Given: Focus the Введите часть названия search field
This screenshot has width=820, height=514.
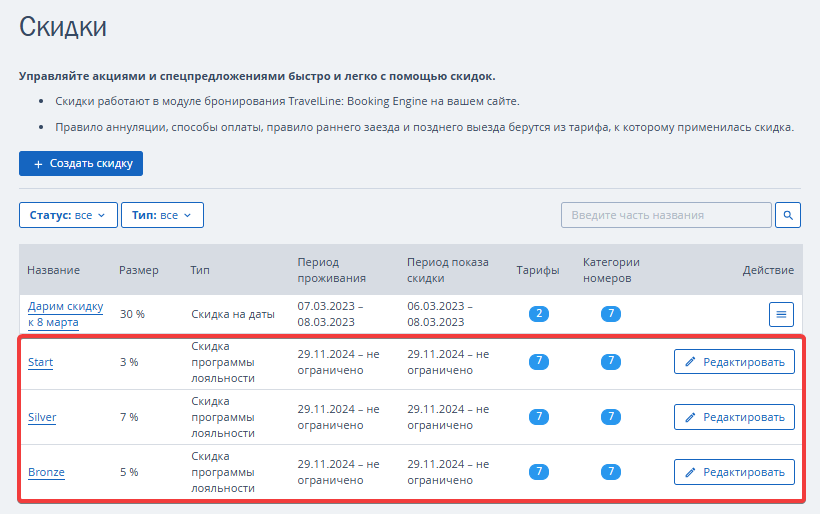Looking at the screenshot, I should (x=666, y=215).
